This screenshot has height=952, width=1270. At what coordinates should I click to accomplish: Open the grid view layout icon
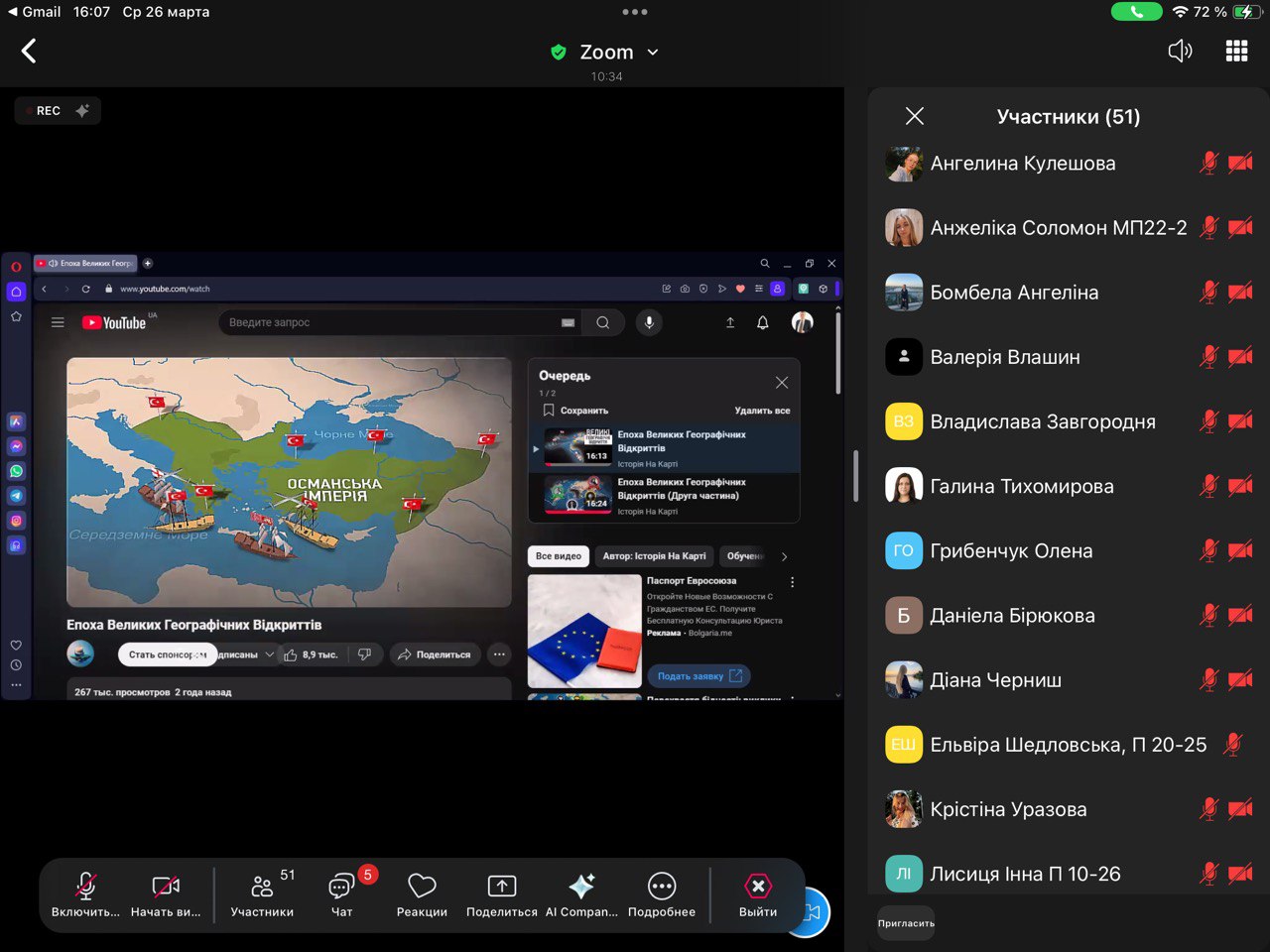click(1236, 52)
